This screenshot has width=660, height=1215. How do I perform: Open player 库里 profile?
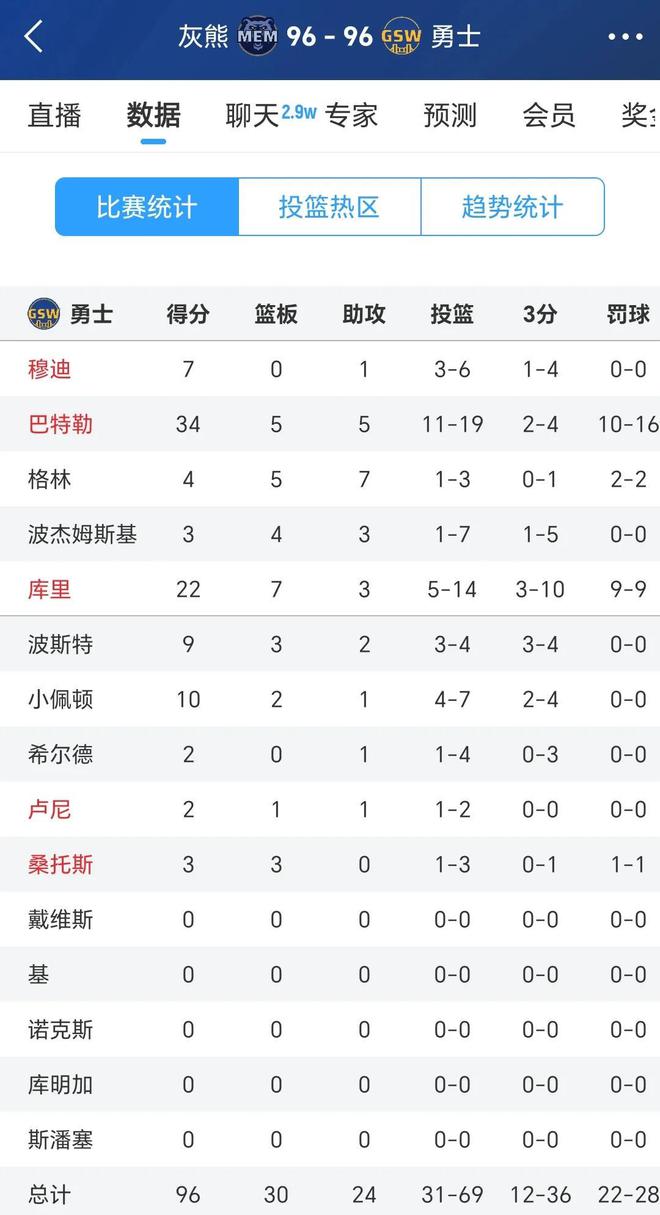49,589
